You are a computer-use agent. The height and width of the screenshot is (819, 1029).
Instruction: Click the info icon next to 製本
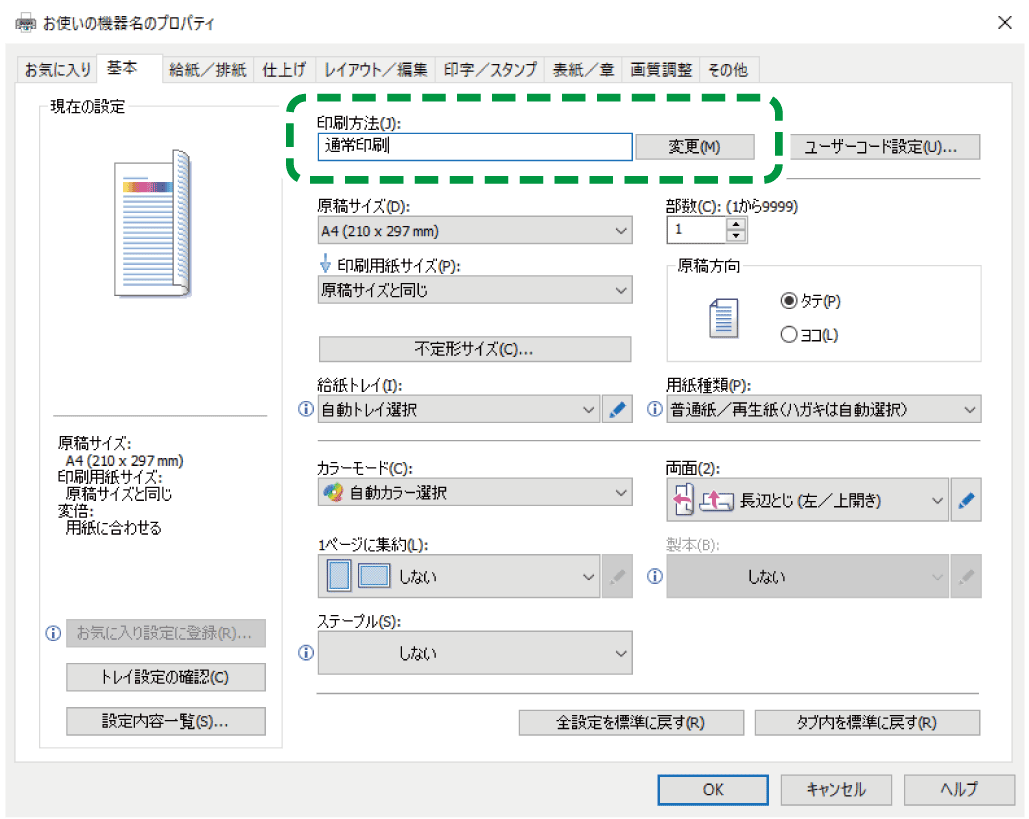655,577
